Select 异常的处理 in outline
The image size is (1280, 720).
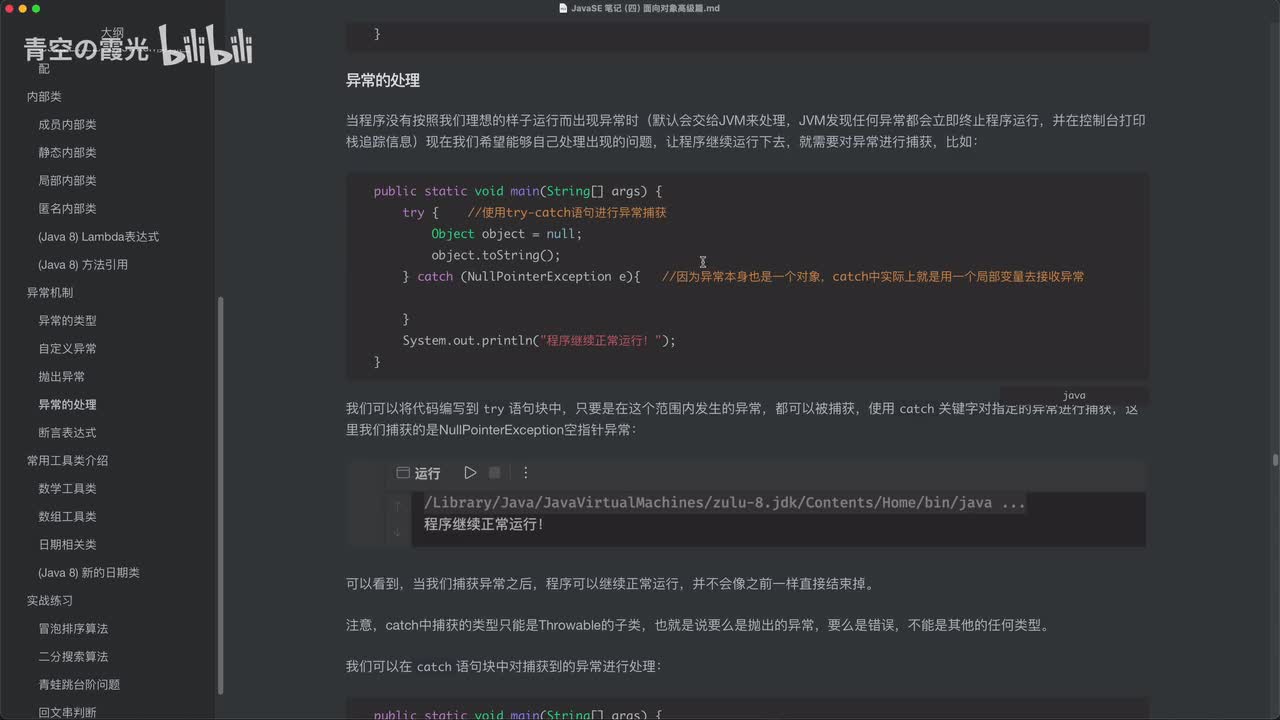(x=67, y=405)
